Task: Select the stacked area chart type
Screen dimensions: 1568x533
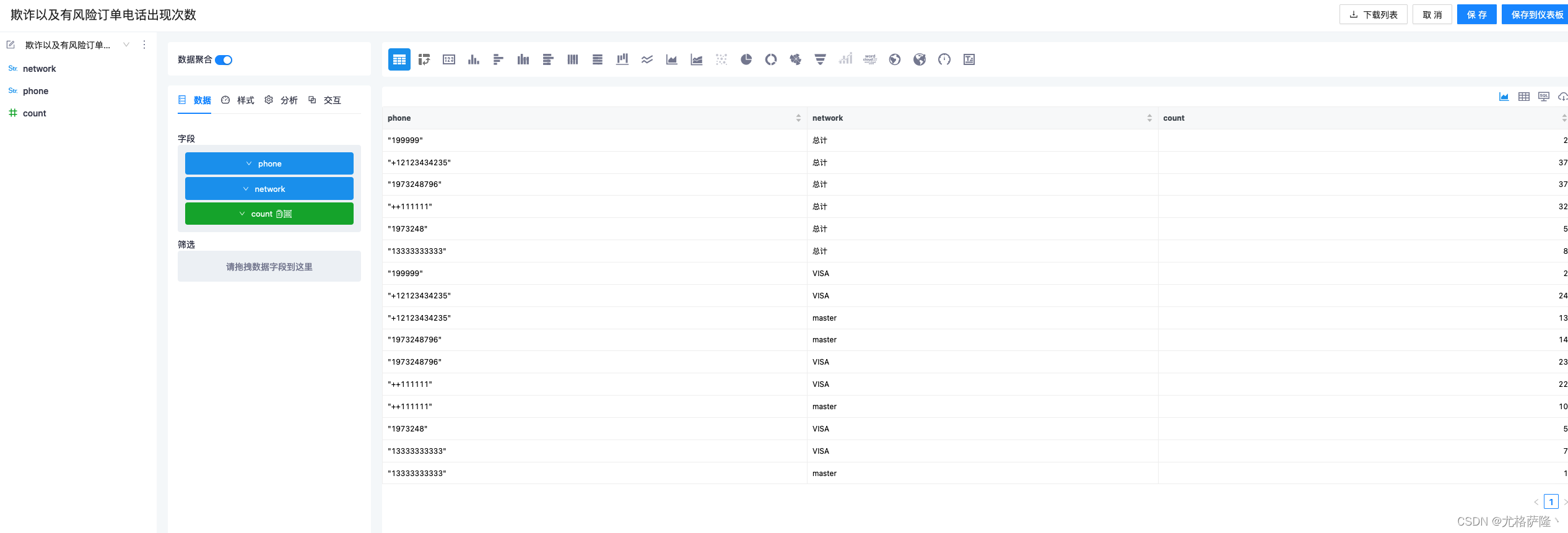Action: point(697,59)
